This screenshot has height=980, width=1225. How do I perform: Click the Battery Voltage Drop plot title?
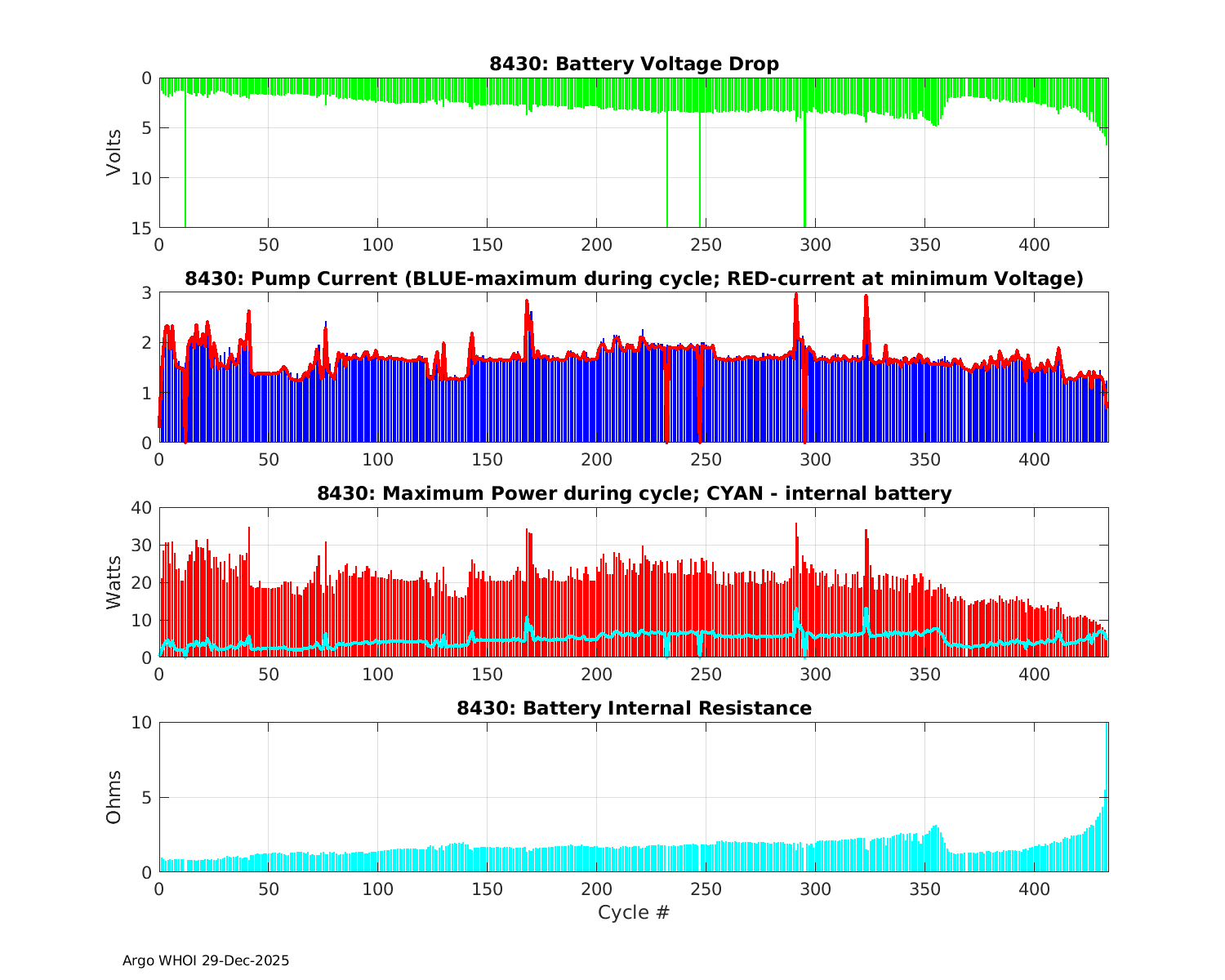[x=634, y=64]
